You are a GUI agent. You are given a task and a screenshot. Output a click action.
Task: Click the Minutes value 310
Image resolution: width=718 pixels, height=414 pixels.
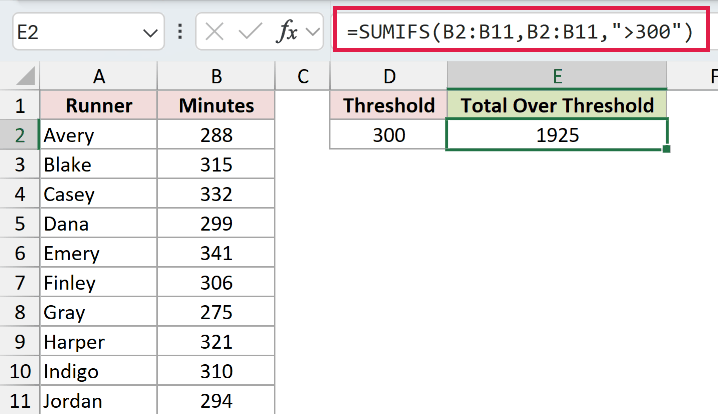[216, 371]
